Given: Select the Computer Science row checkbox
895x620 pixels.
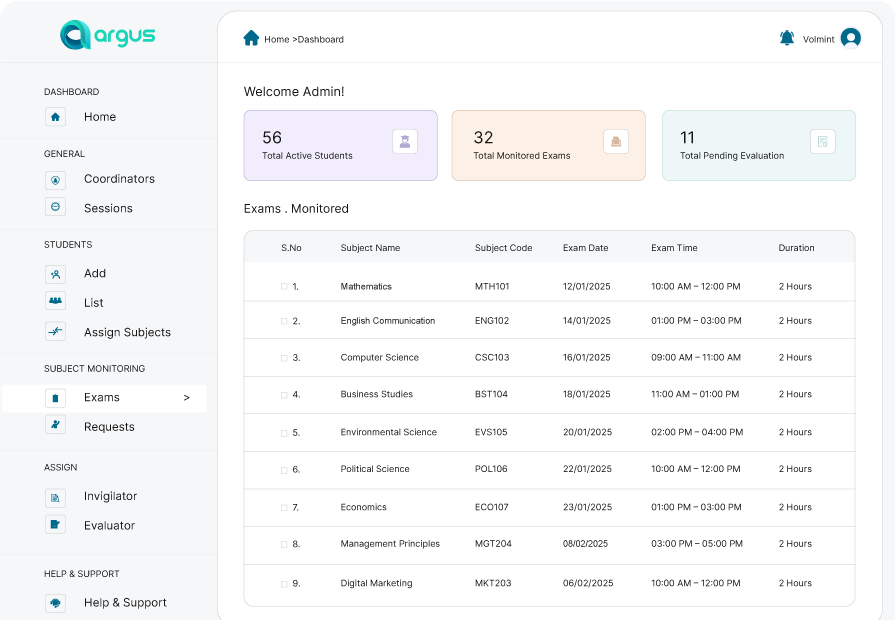Looking at the screenshot, I should point(284,358).
